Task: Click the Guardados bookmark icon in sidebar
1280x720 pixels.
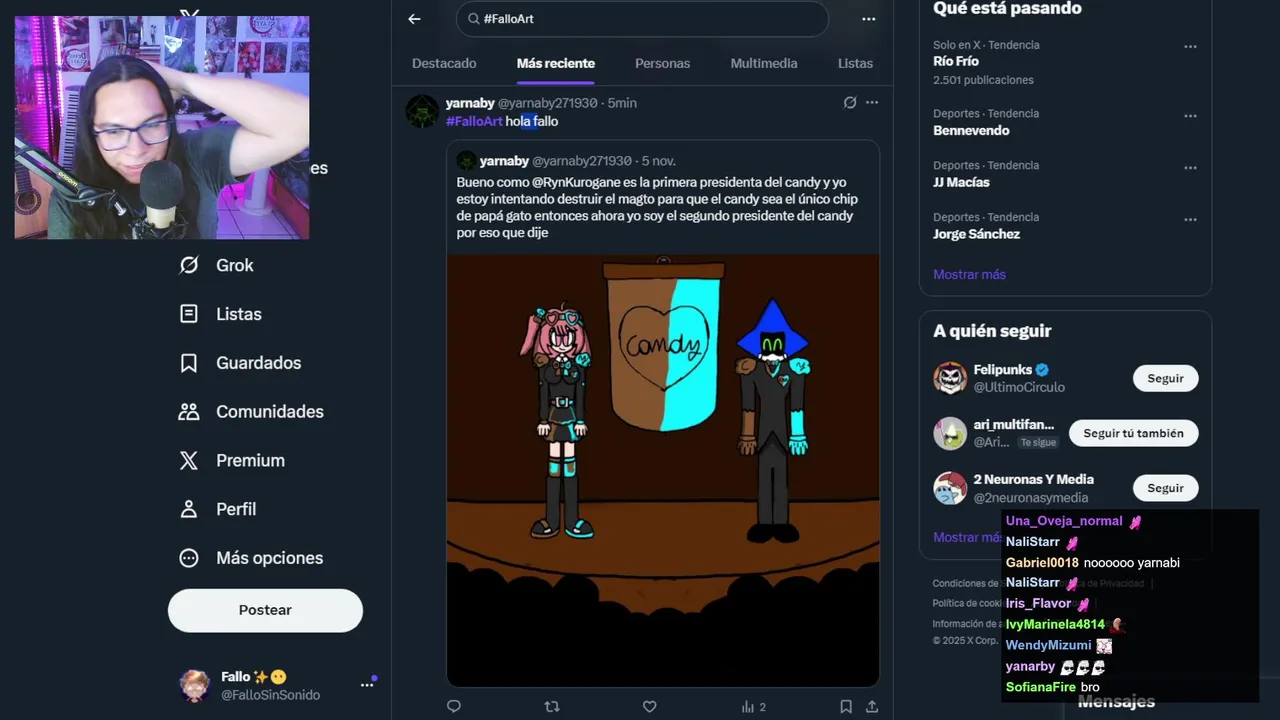Action: point(188,363)
